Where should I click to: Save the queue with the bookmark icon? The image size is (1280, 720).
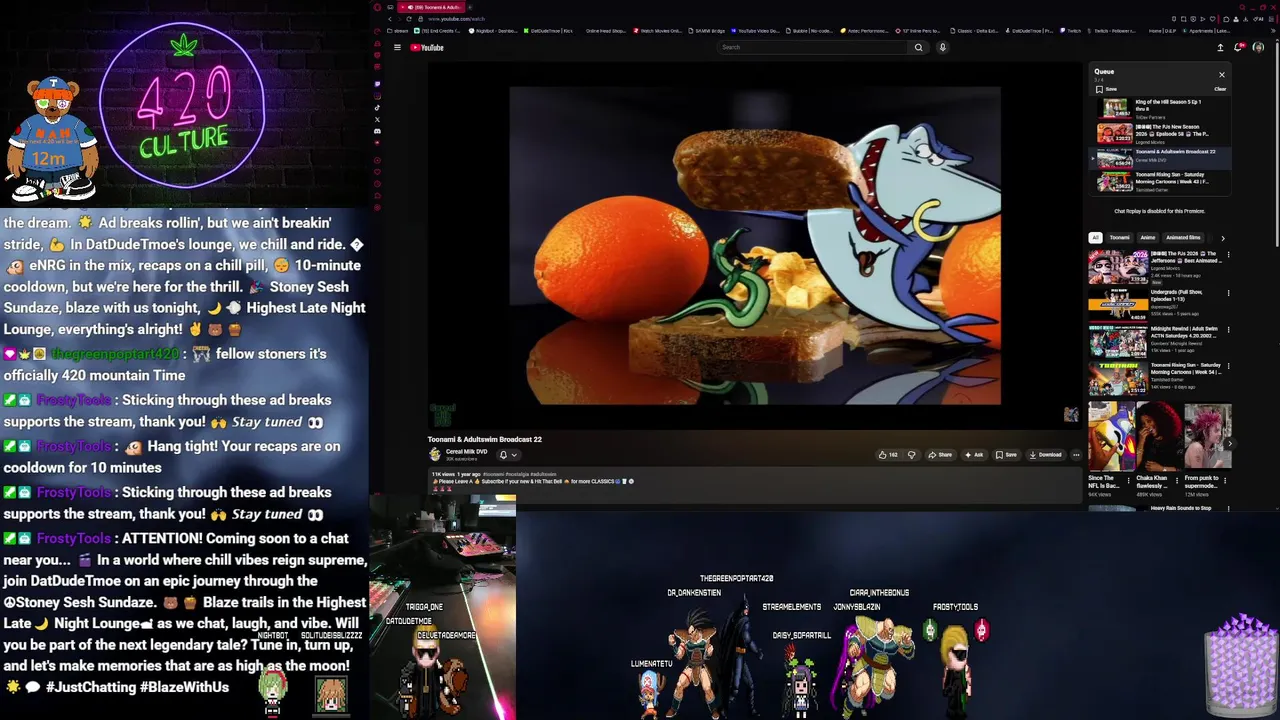[1105, 89]
